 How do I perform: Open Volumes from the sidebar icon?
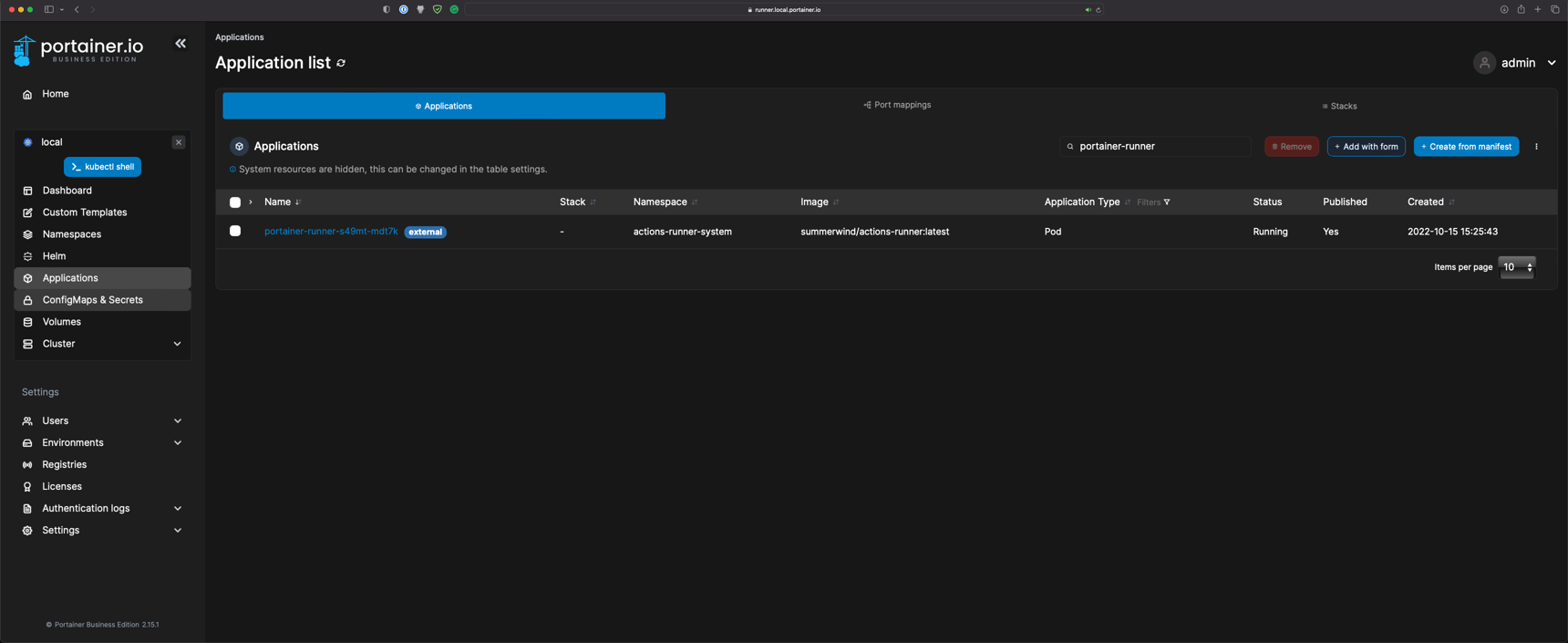point(27,322)
